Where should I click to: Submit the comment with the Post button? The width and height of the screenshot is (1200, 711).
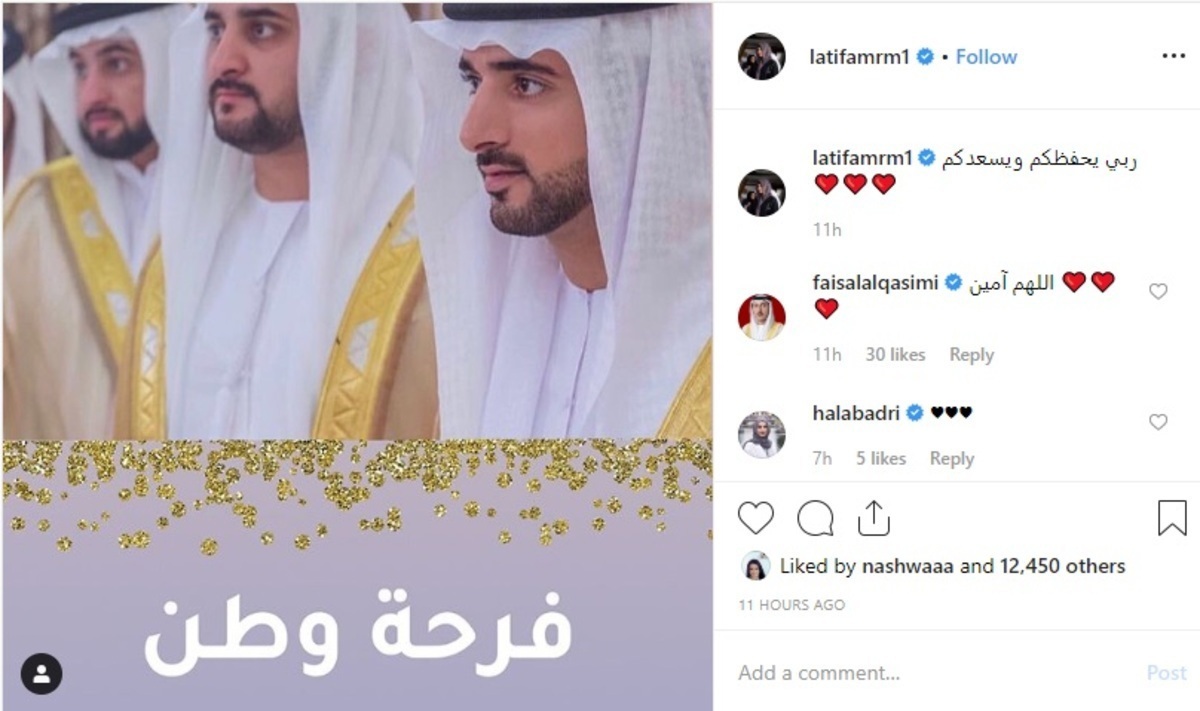click(x=1166, y=673)
